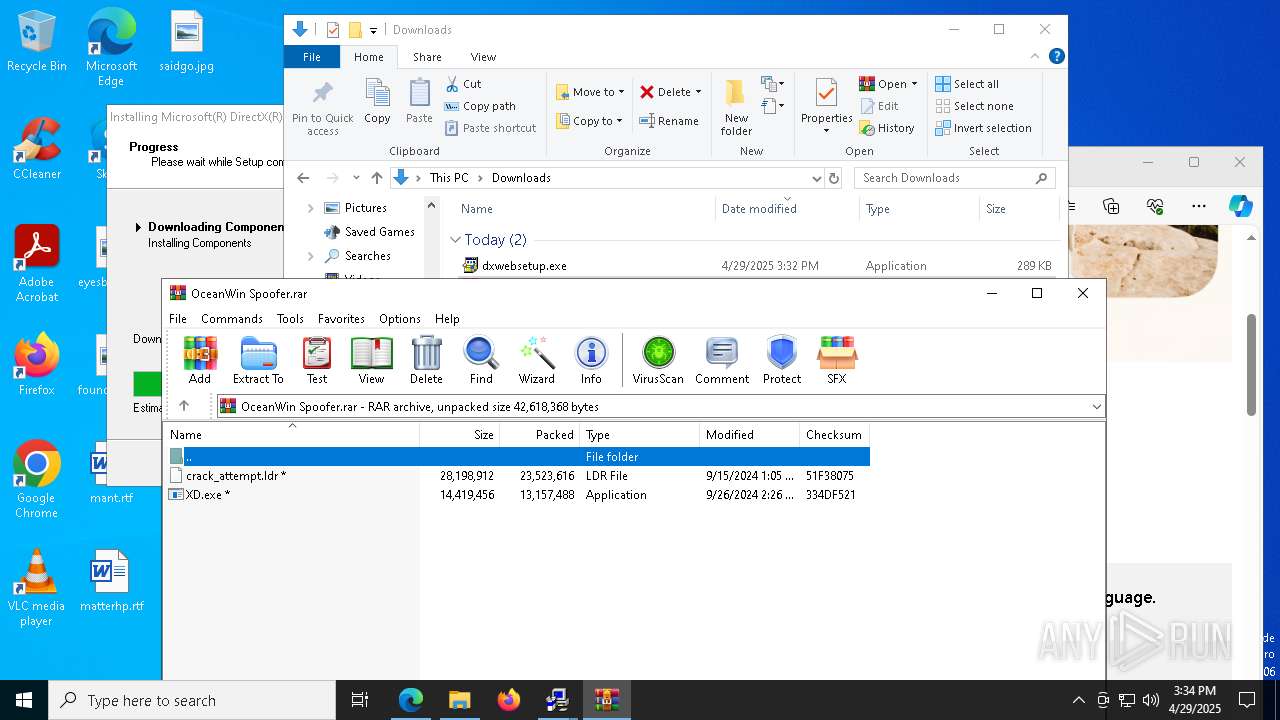Click Search Downloads field
This screenshot has height=720, width=1280.
pos(955,178)
